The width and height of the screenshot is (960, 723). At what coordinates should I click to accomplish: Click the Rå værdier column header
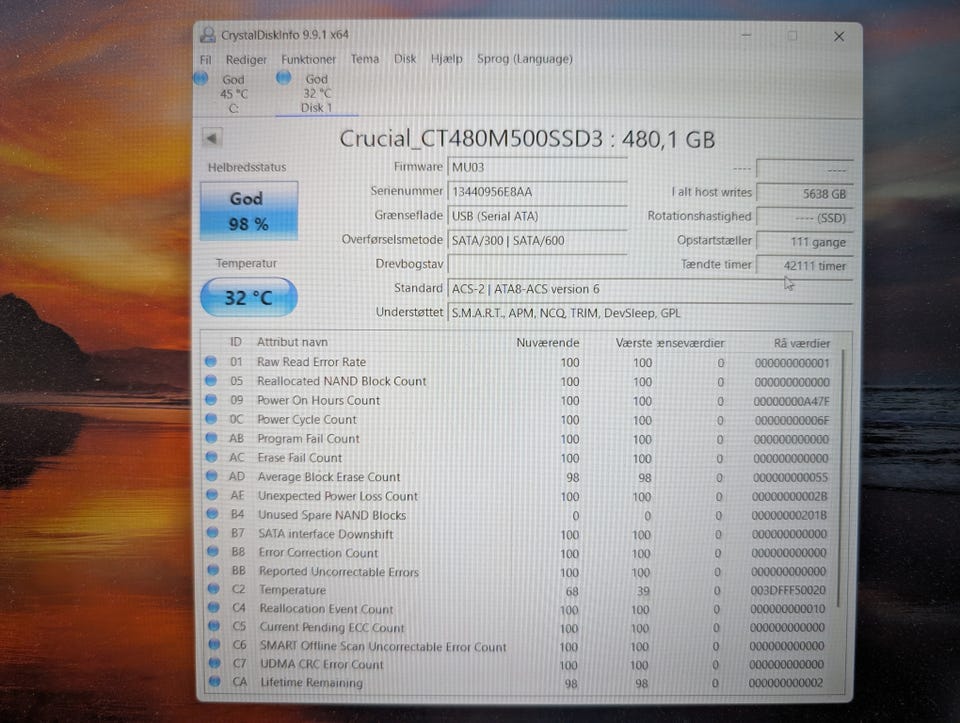tap(801, 343)
